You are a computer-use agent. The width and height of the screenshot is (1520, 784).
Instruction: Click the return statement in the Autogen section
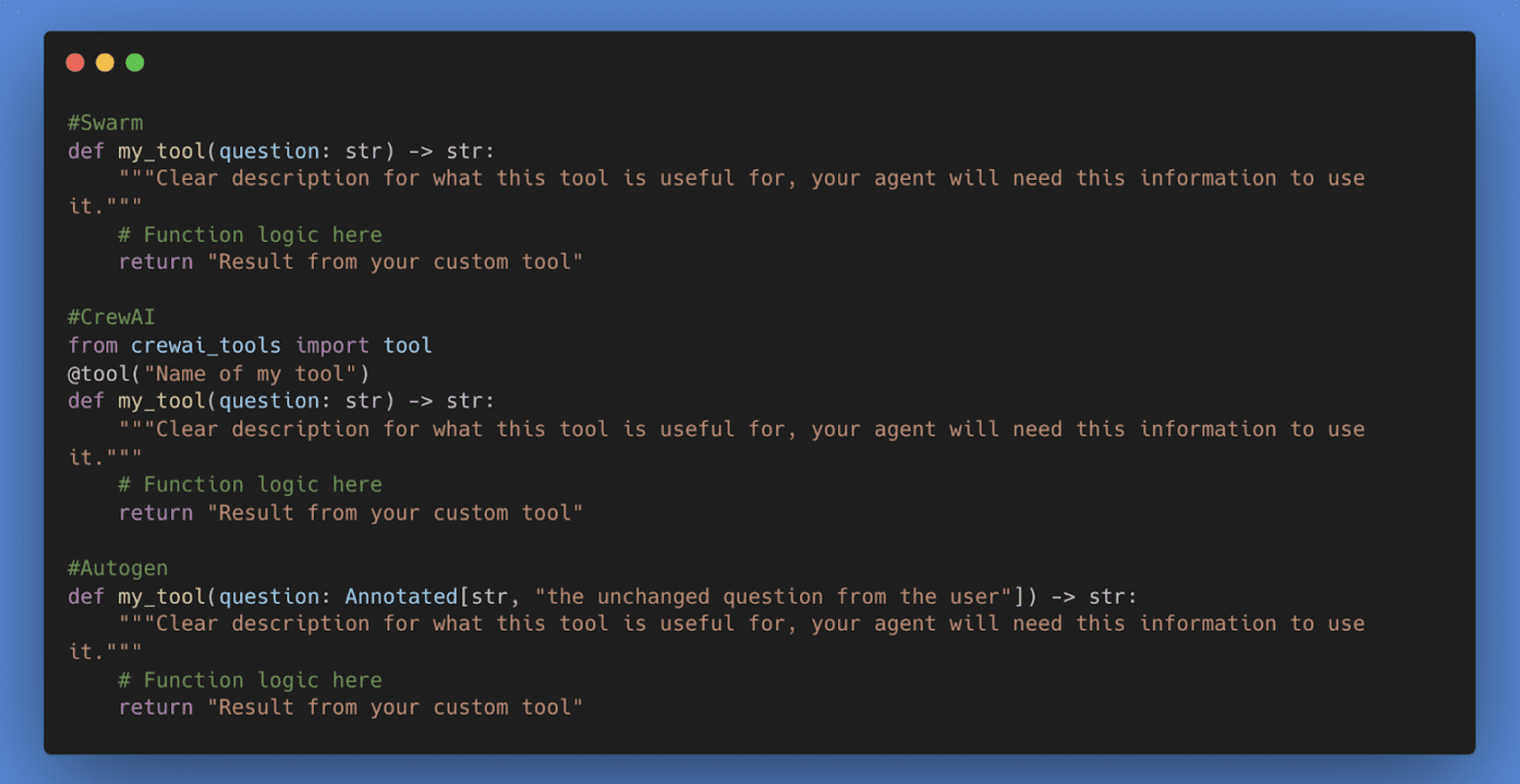pos(350,707)
